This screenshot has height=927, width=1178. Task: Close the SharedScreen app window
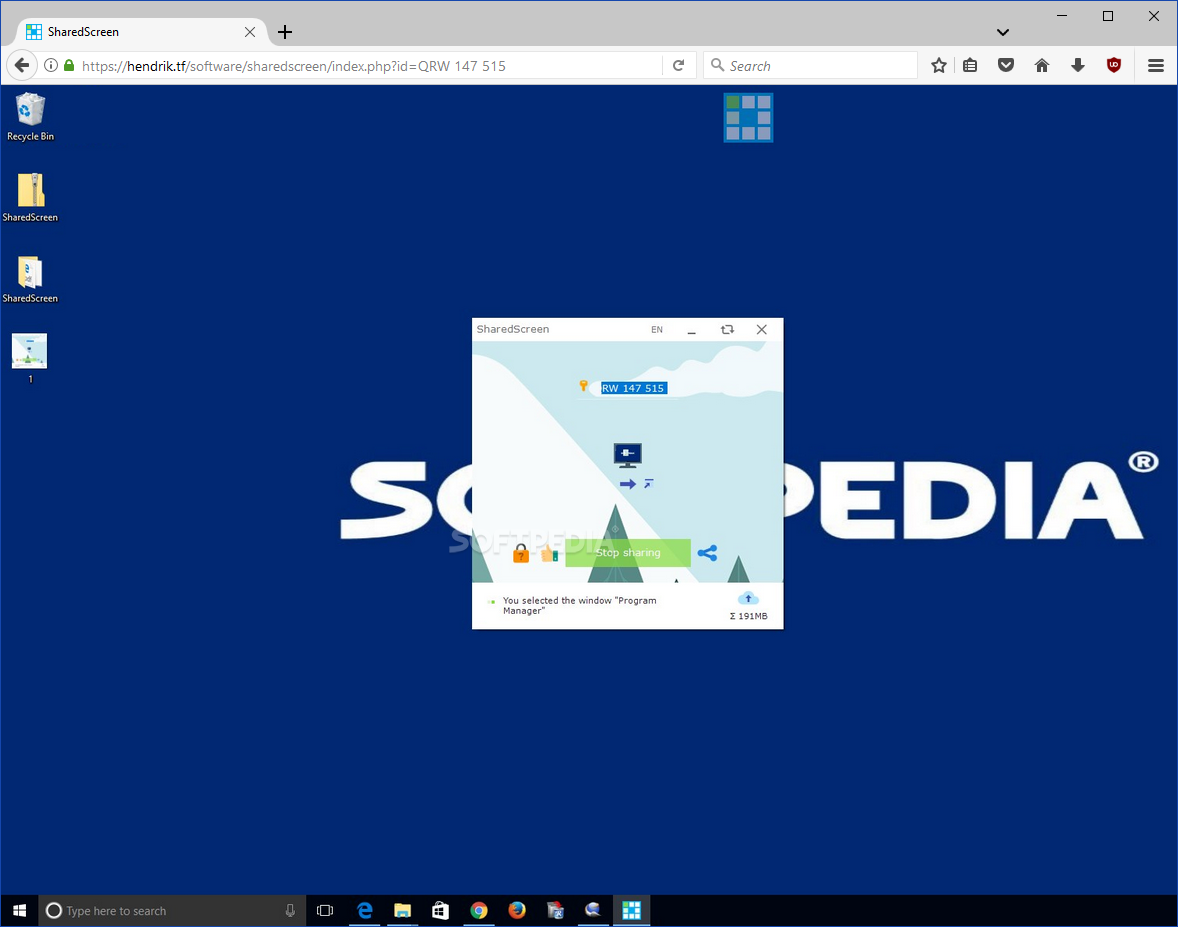pyautogui.click(x=762, y=330)
